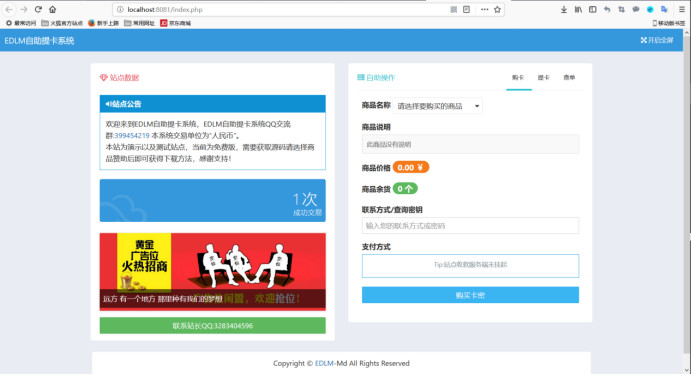Click the browser forward arrow
Viewport: 692px width, 375px height.
23,9
